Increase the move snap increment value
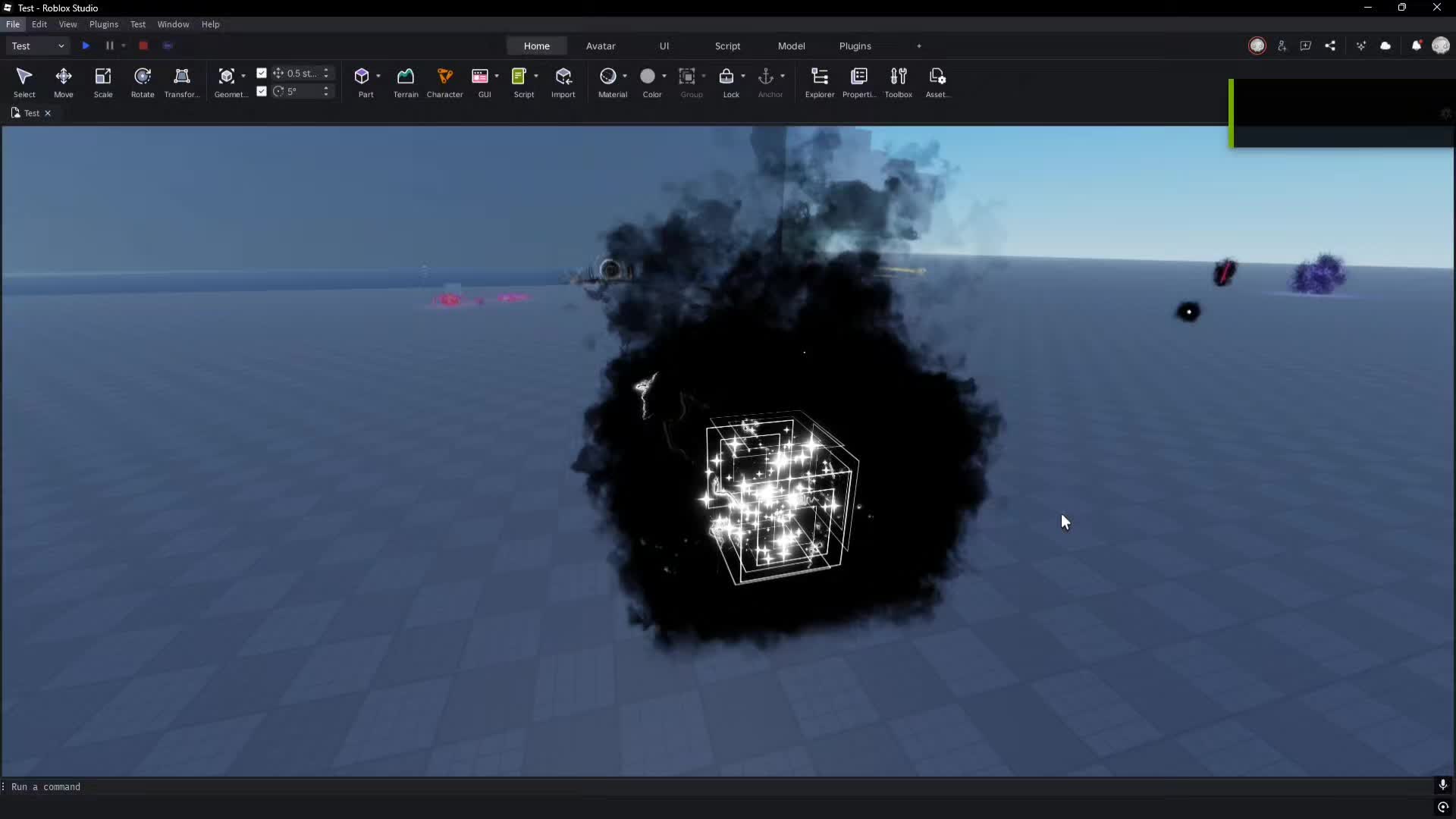1456x819 pixels. coord(326,71)
